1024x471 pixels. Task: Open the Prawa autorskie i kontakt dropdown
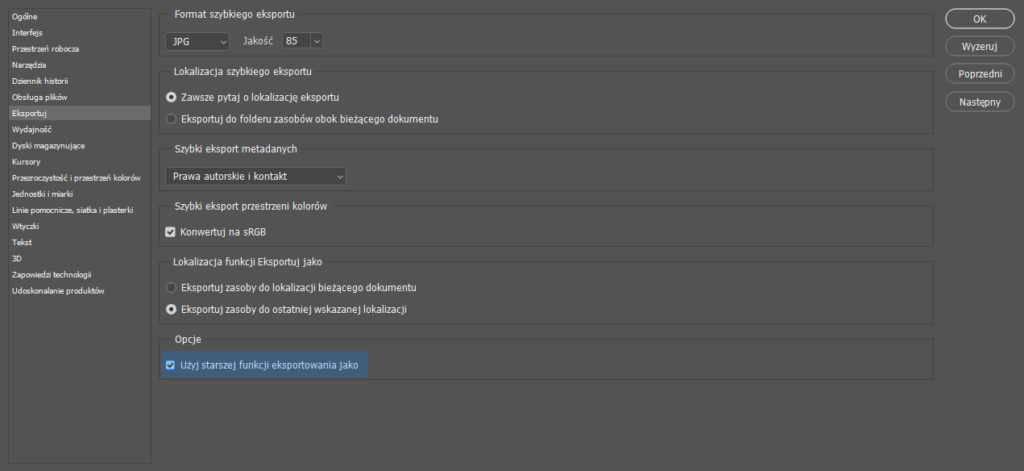click(255, 176)
